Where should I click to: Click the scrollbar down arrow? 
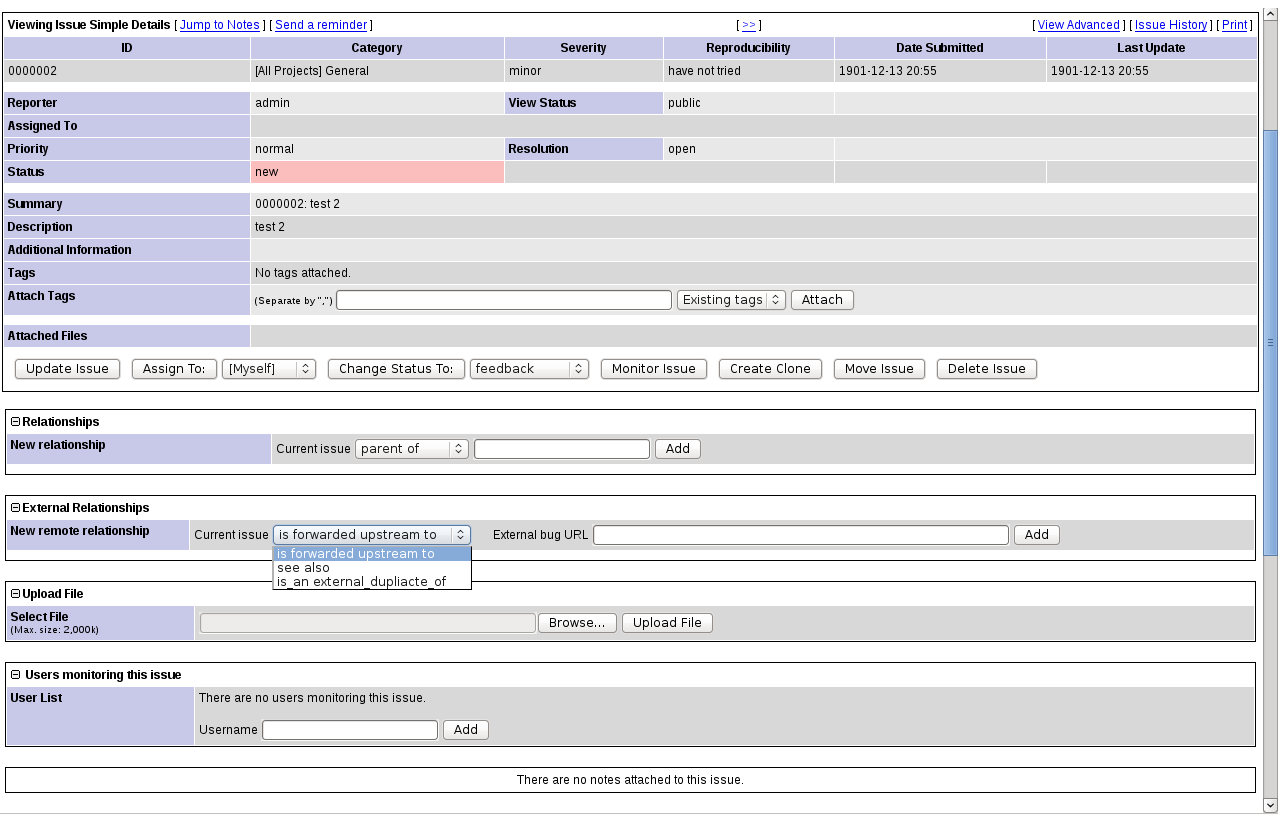click(x=1270, y=805)
